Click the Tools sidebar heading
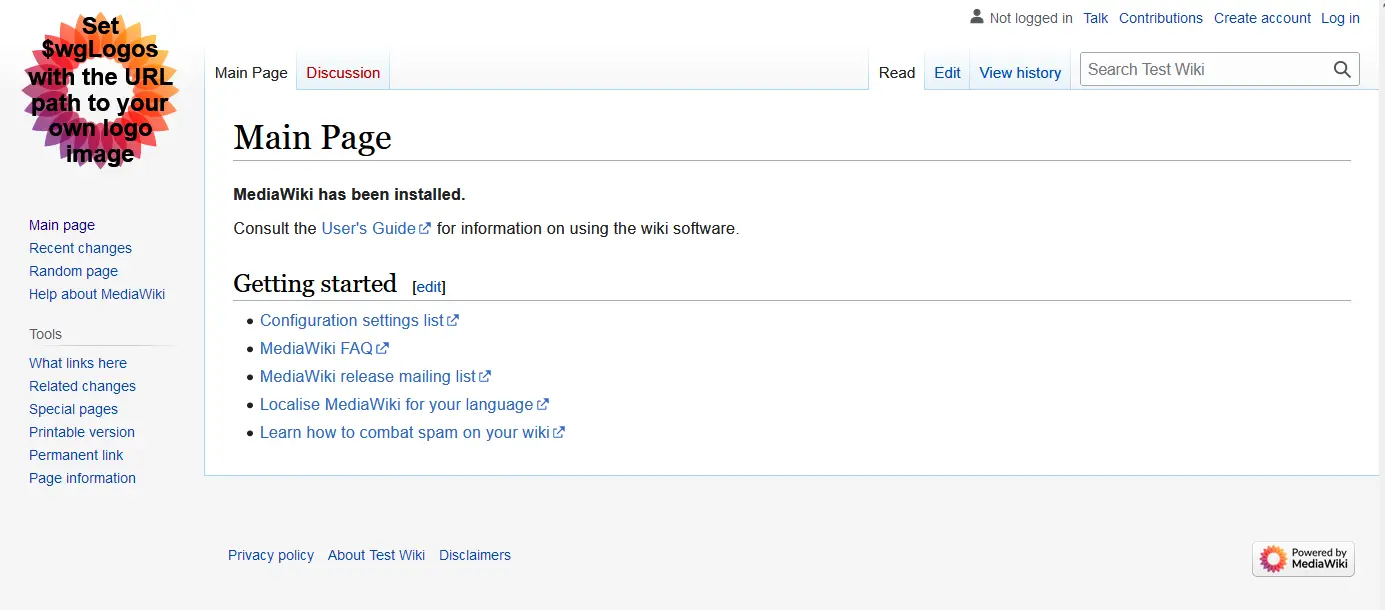Viewport: 1385px width, 610px height. coord(46,334)
